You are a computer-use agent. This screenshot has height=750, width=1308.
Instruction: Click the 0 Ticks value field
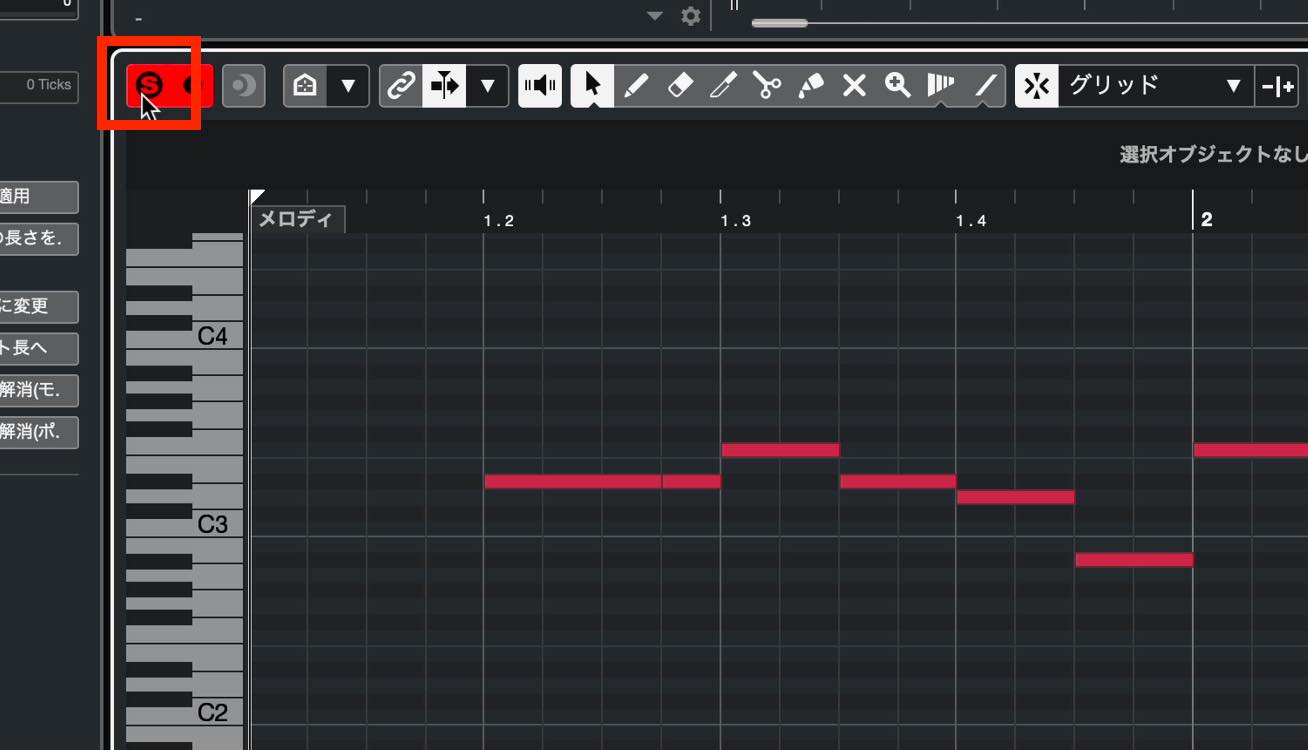38,85
